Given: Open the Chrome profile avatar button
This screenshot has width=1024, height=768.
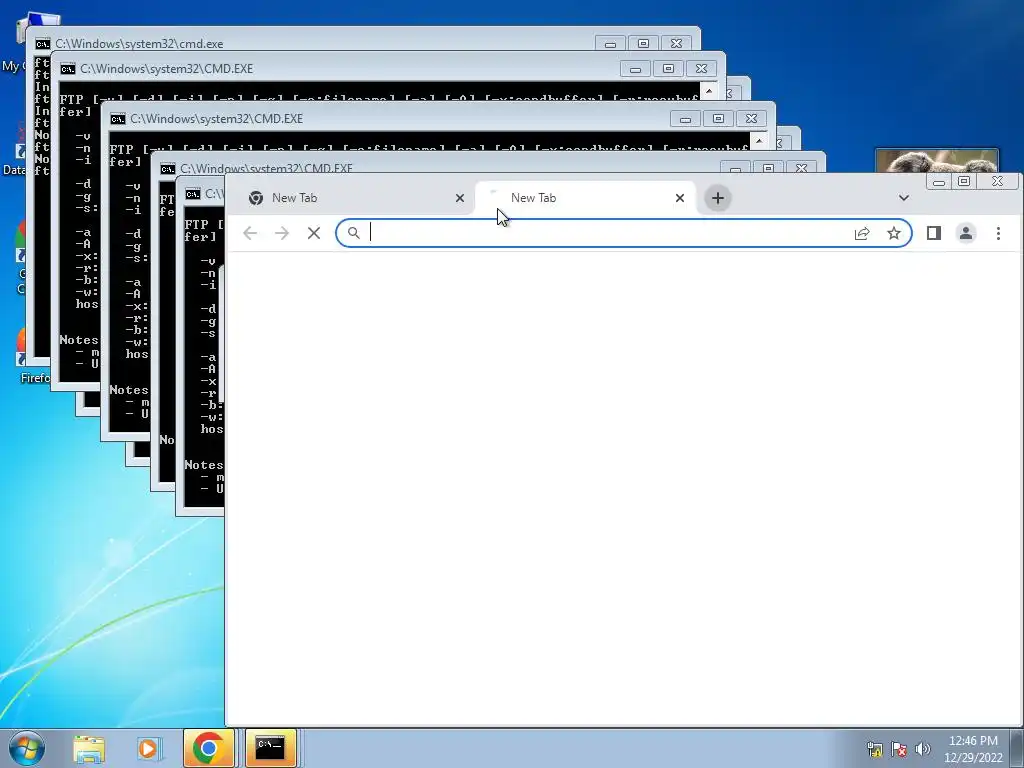Looking at the screenshot, I should [x=966, y=233].
